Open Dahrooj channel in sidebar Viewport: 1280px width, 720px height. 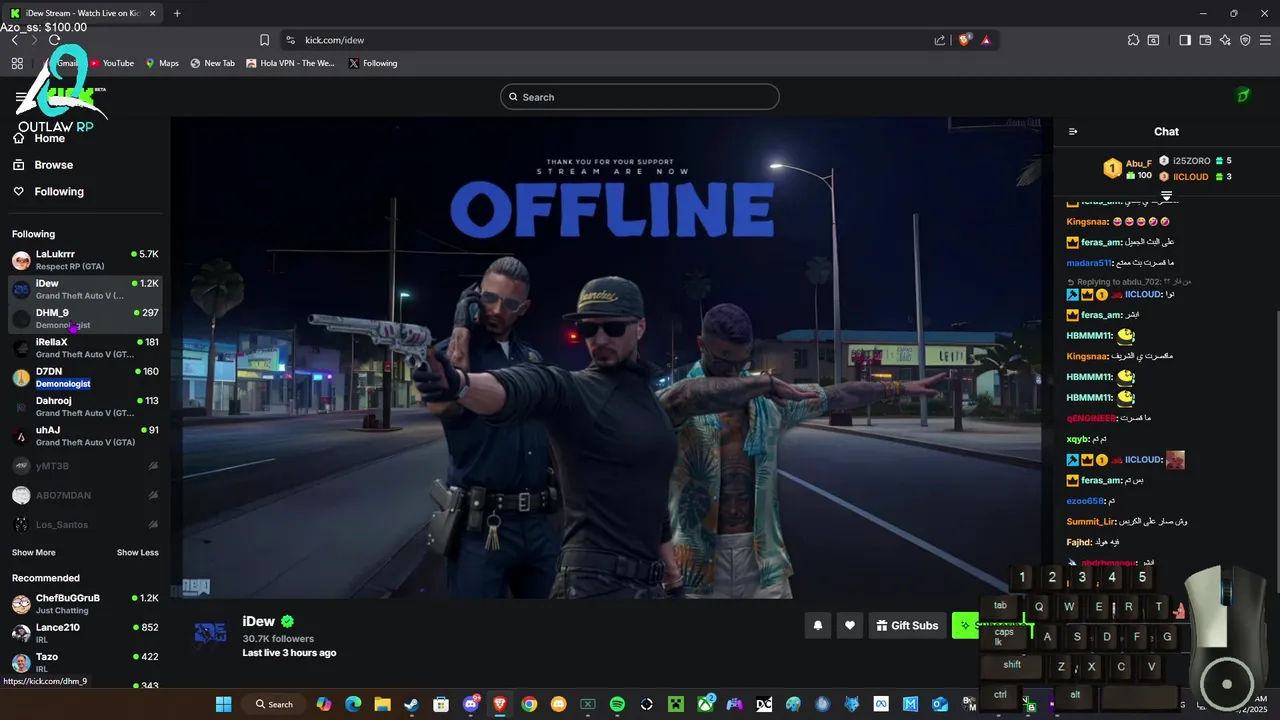click(x=85, y=406)
